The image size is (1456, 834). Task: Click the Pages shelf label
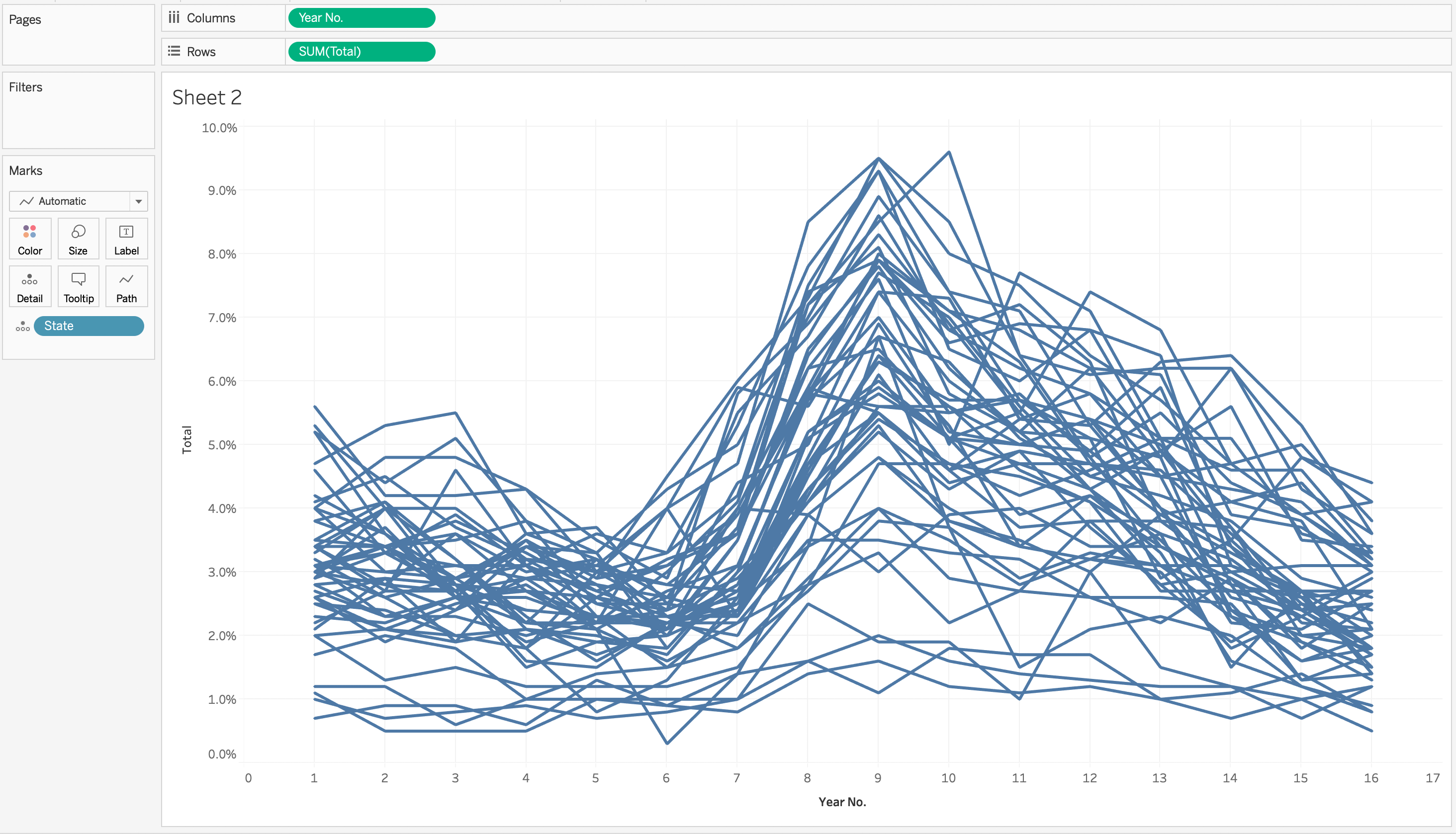pos(25,19)
